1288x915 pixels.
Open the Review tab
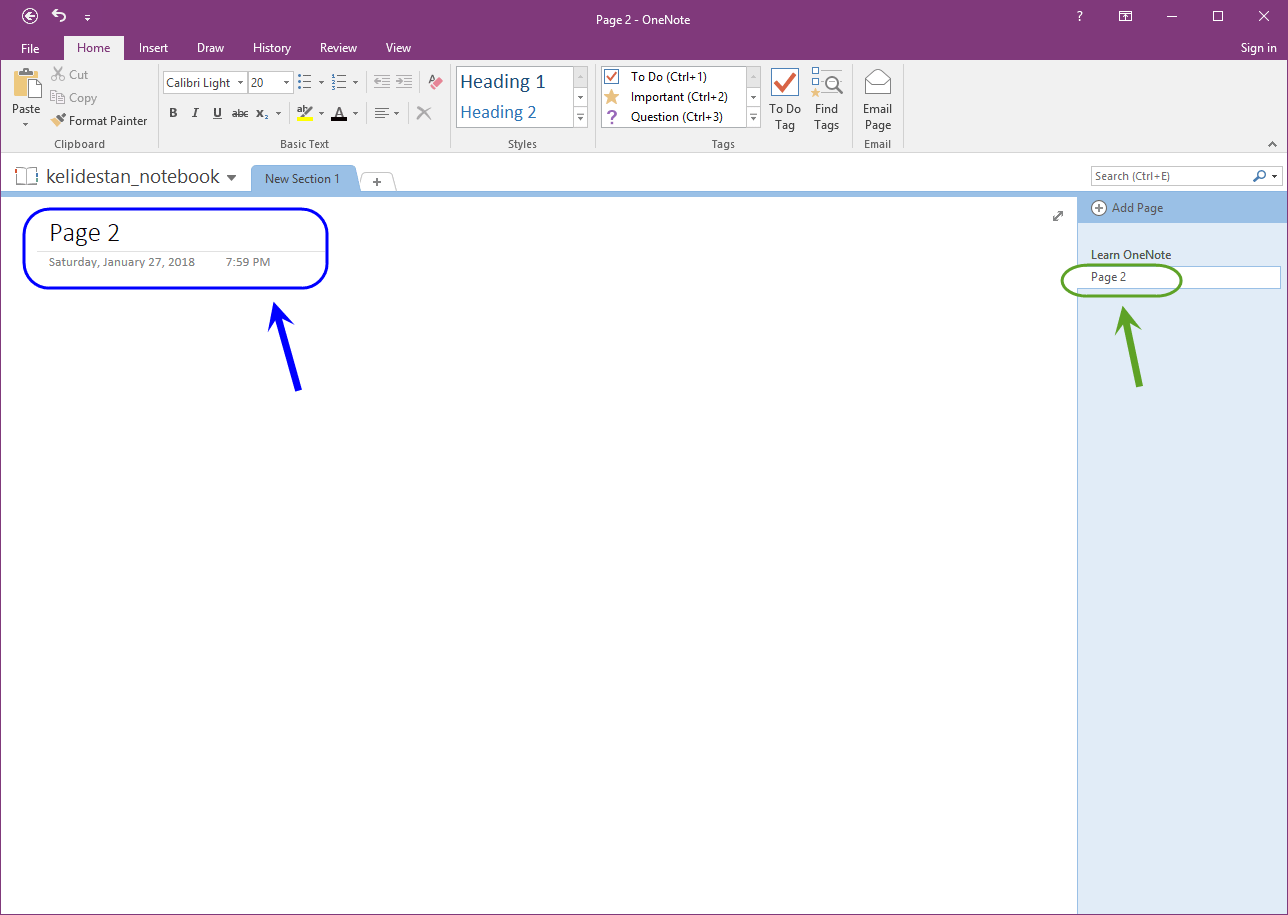coord(338,48)
